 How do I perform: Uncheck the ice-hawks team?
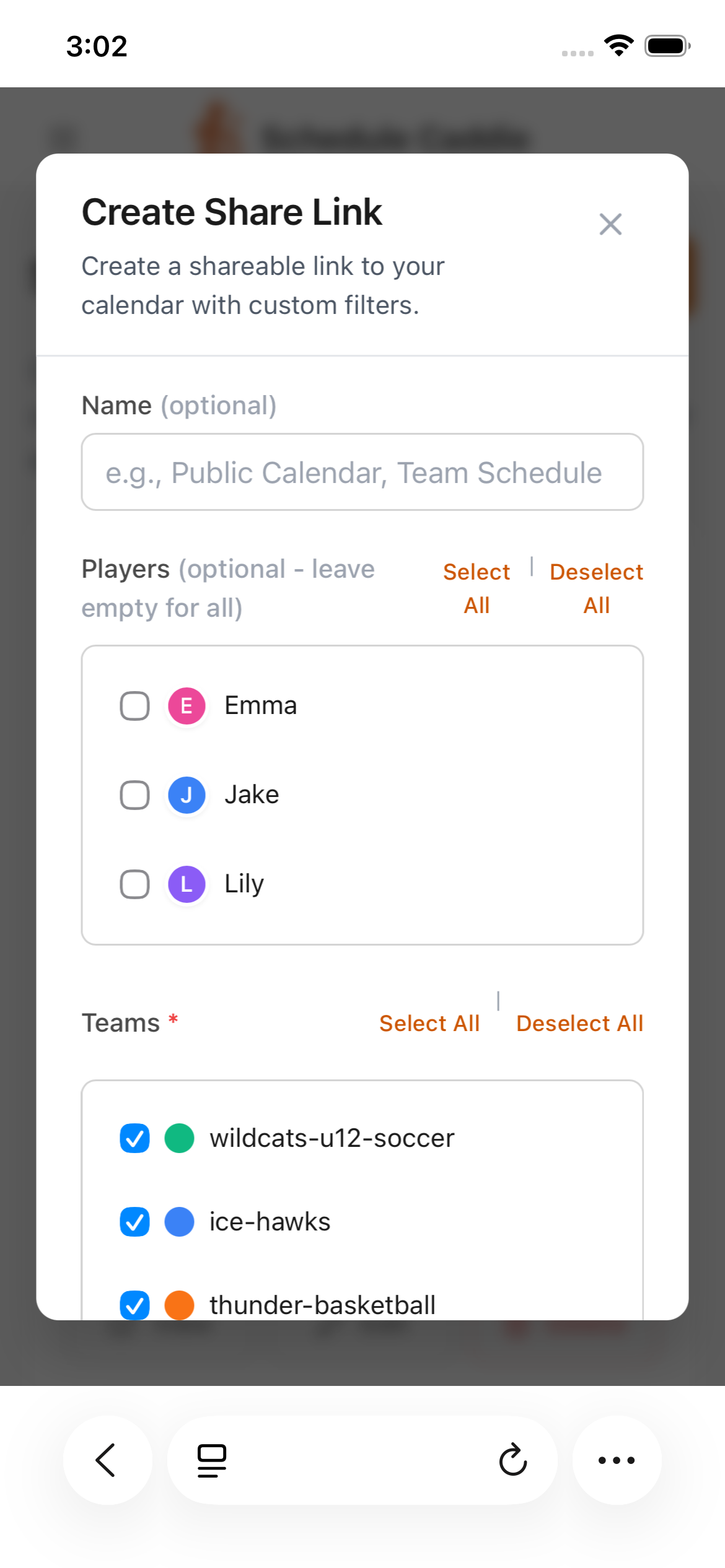coord(134,1221)
